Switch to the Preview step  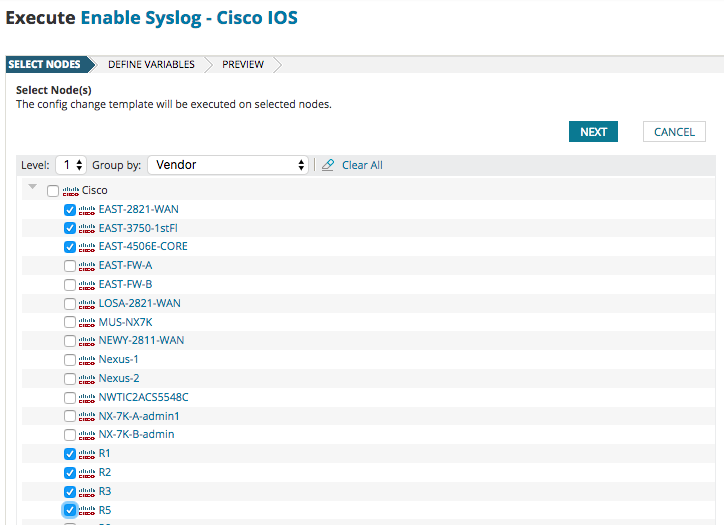[243, 65]
